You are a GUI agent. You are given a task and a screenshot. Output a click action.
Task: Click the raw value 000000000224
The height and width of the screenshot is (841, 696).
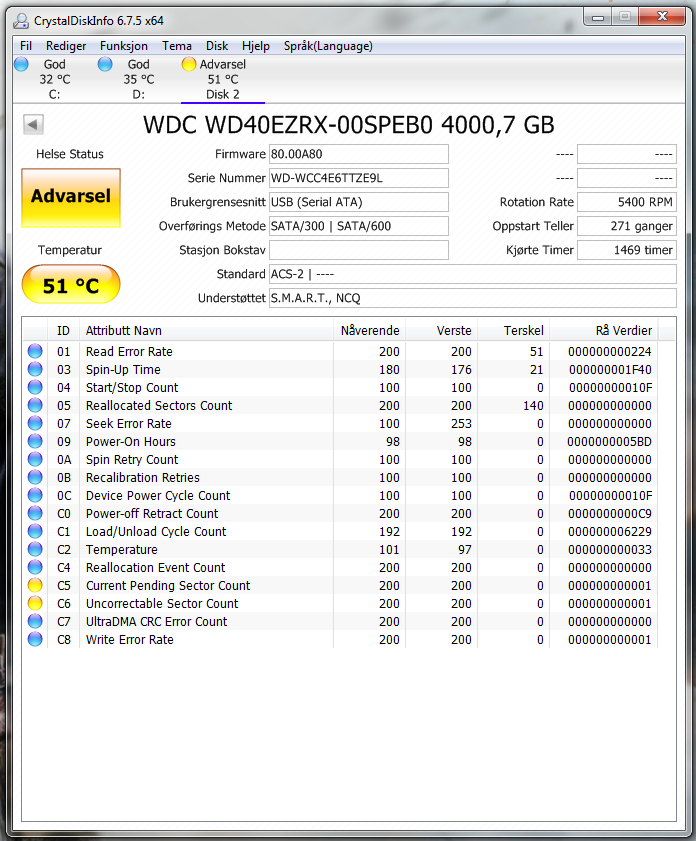[610, 352]
